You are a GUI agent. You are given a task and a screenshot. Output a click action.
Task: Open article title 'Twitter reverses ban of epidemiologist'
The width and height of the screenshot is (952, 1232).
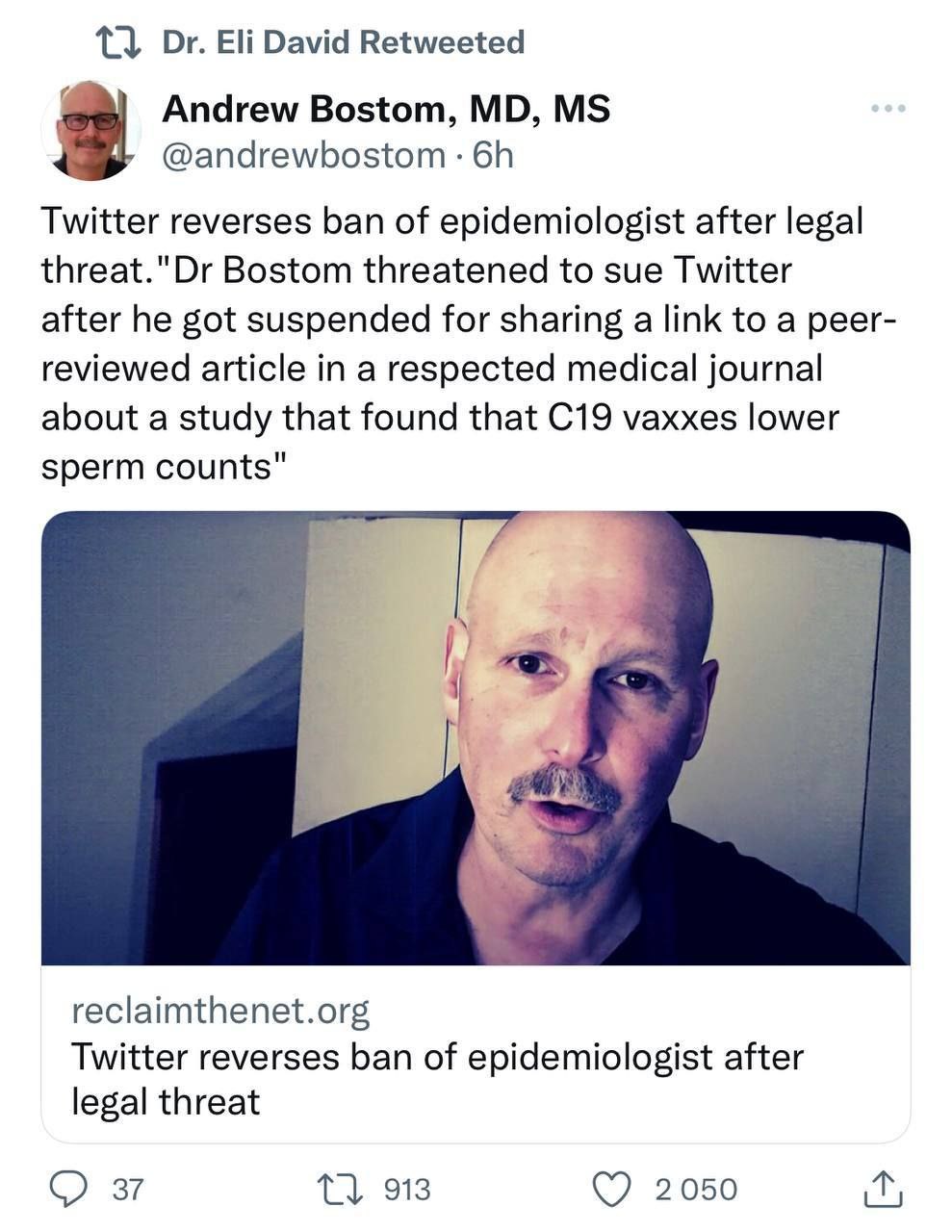tap(437, 1079)
